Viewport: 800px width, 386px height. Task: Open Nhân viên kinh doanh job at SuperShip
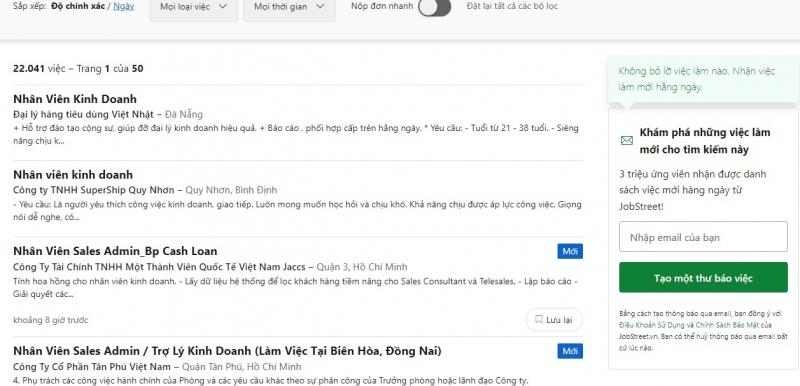[x=73, y=175]
